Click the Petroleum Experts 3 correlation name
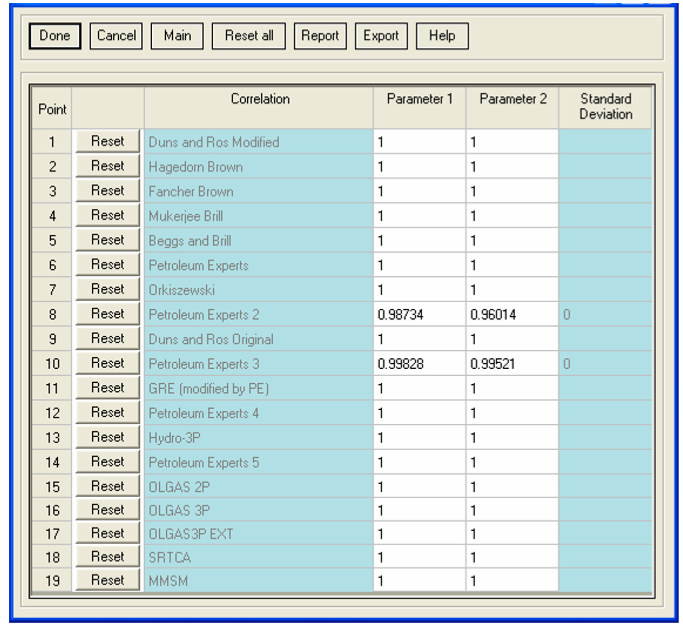This screenshot has height=624, width=683. click(x=204, y=364)
